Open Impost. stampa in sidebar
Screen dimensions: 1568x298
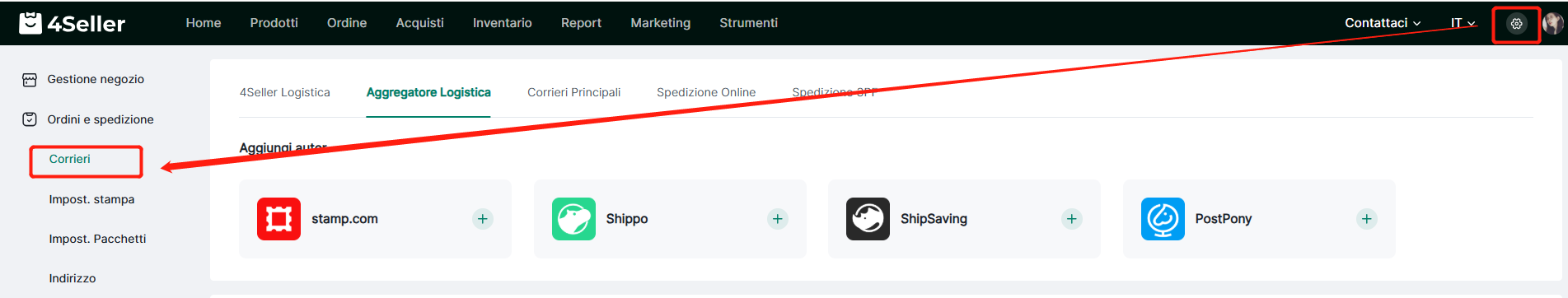tap(91, 199)
